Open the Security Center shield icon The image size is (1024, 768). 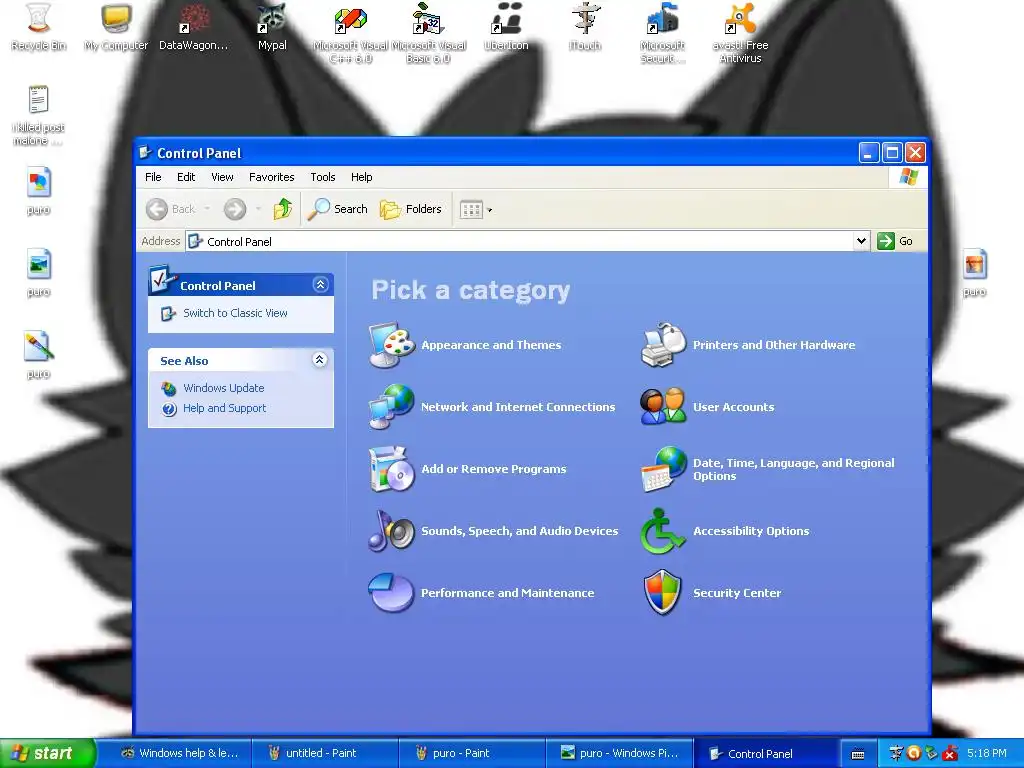point(664,593)
